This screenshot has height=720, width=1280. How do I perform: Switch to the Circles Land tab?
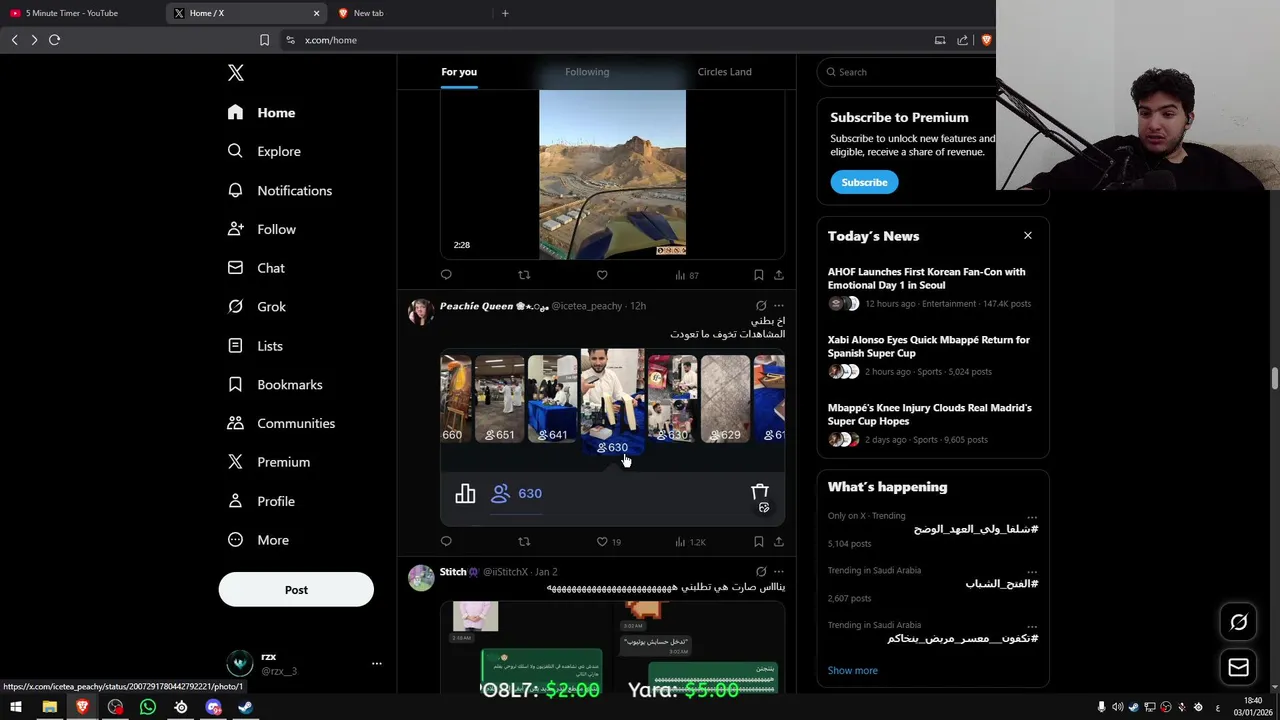[x=725, y=72]
